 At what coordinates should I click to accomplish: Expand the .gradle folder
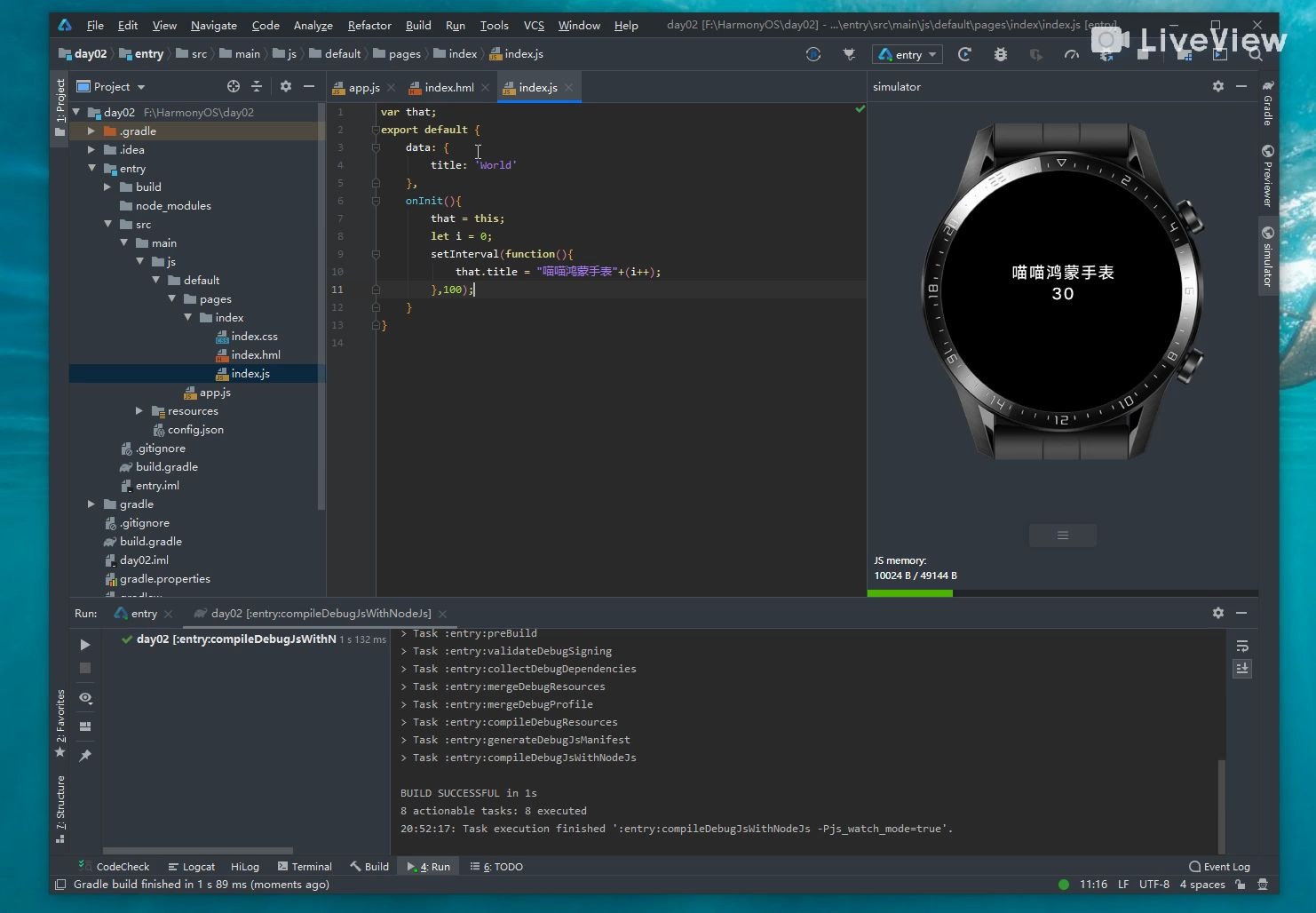point(91,131)
